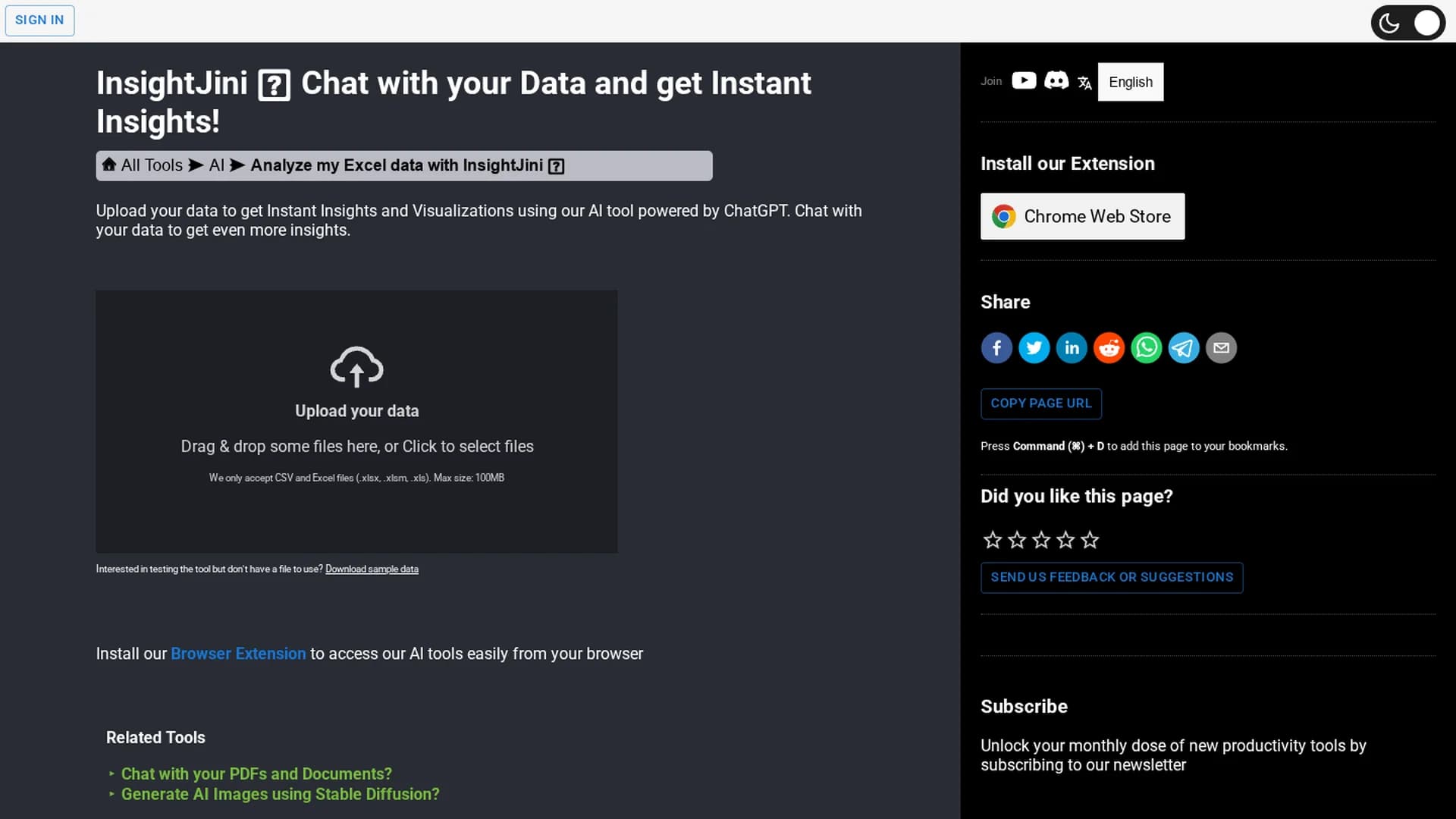Screen dimensions: 1456x819
Task: Share page via WhatsApp
Action: (x=1146, y=348)
